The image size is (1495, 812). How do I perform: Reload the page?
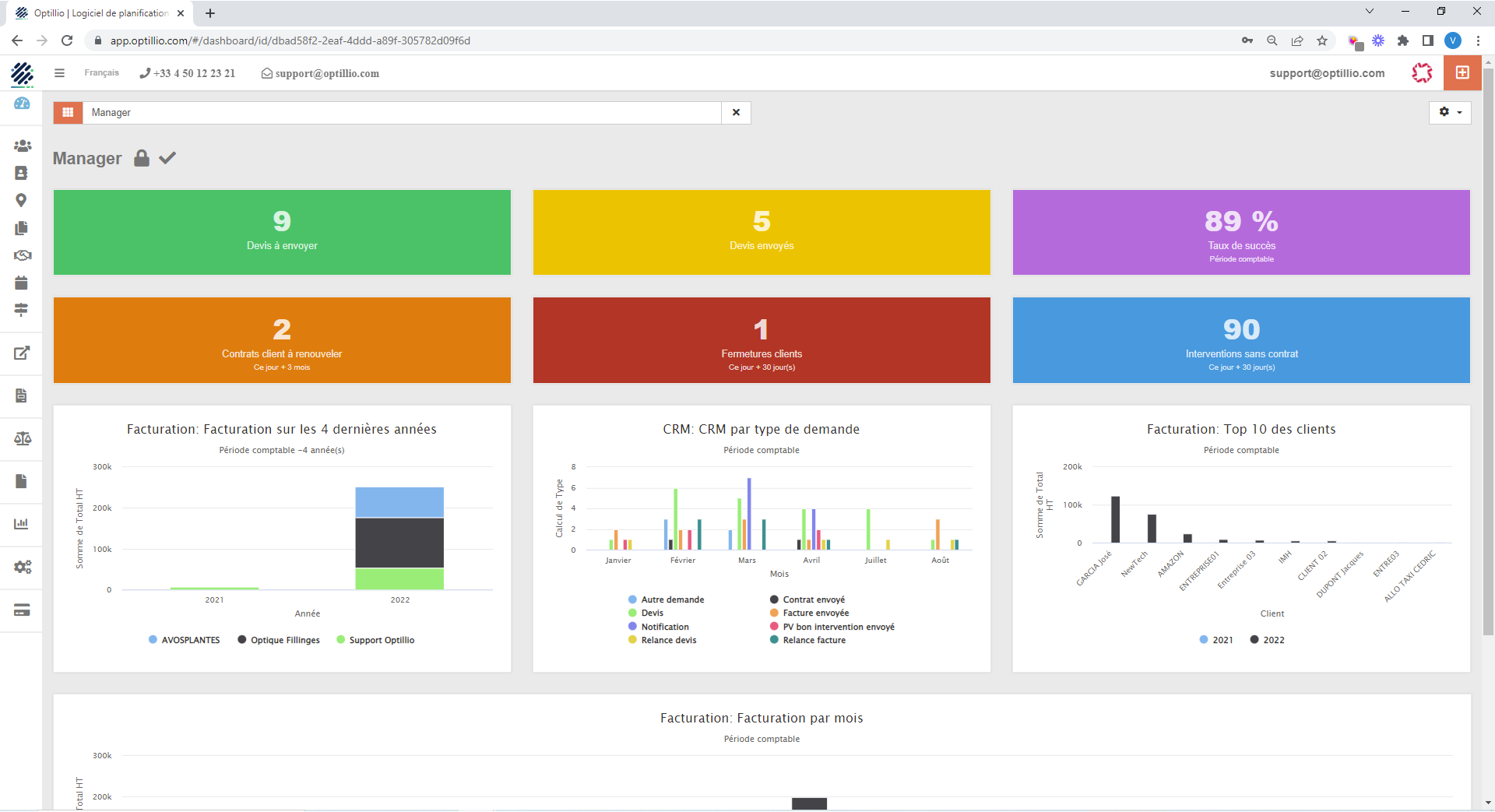[67, 40]
